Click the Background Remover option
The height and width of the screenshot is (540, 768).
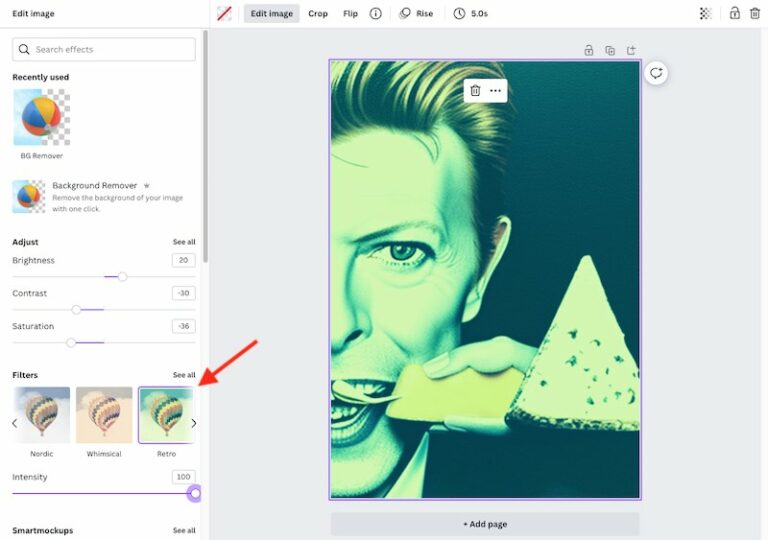point(104,196)
